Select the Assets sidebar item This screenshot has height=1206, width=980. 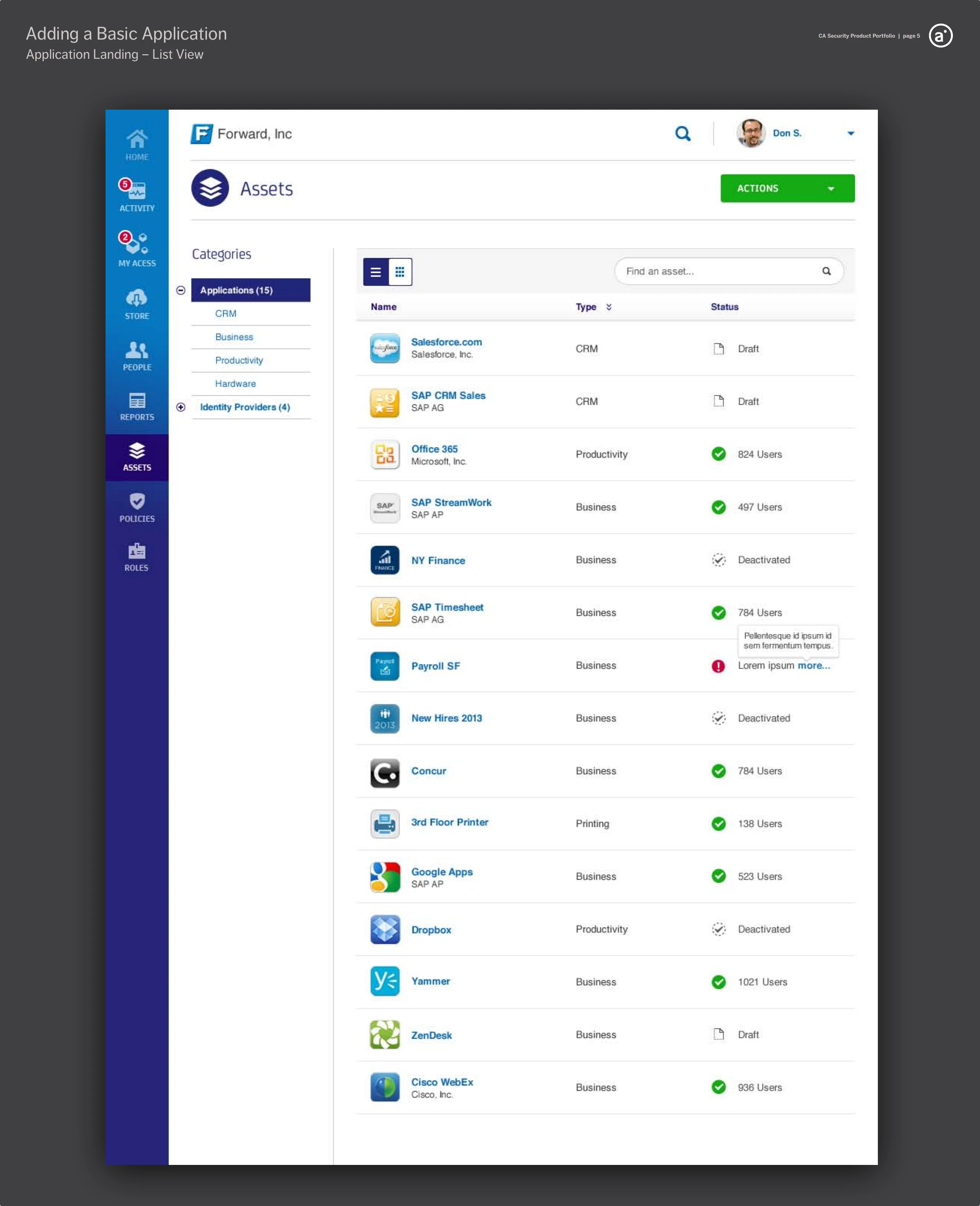click(136, 457)
